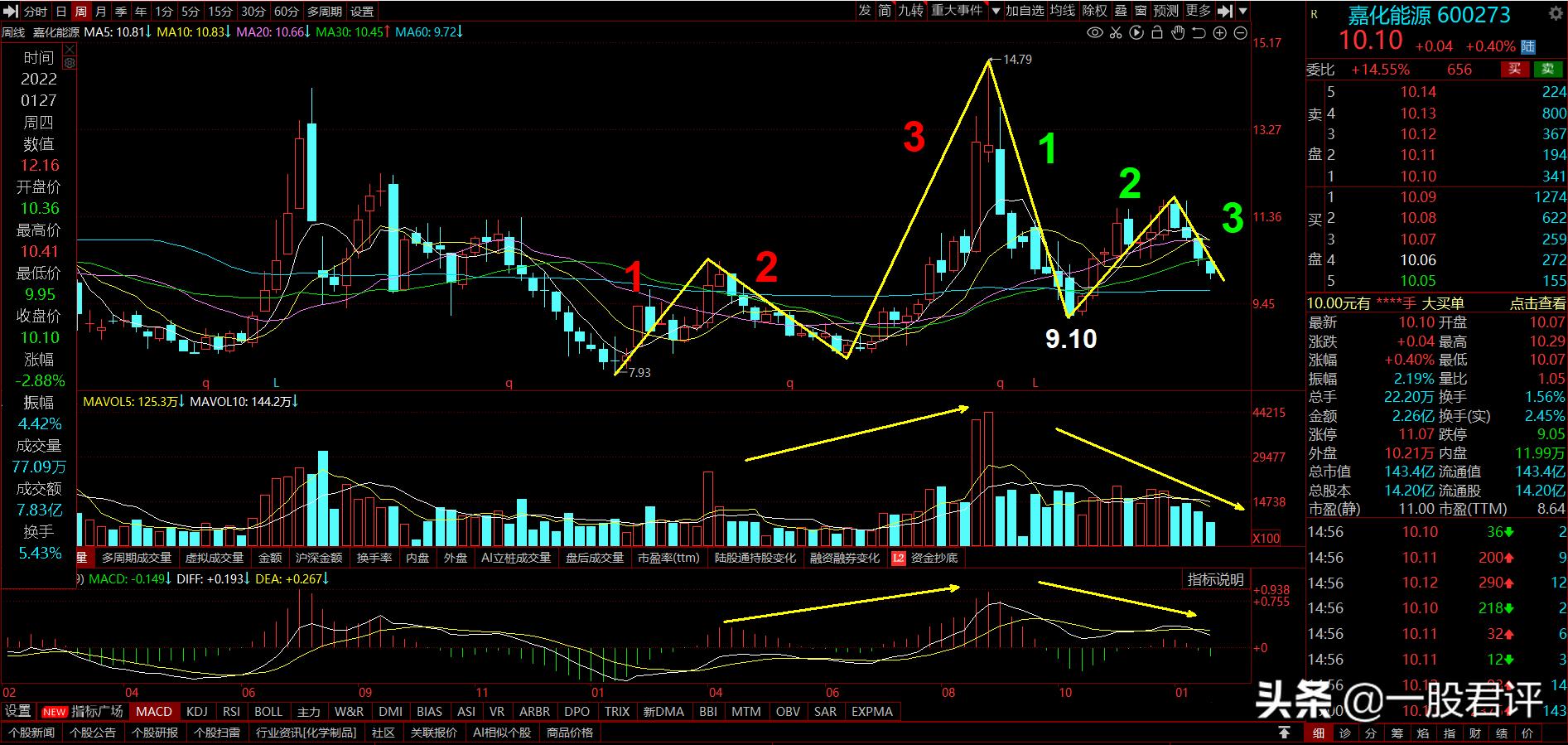Open the 更多 more options menu

click(x=1198, y=11)
